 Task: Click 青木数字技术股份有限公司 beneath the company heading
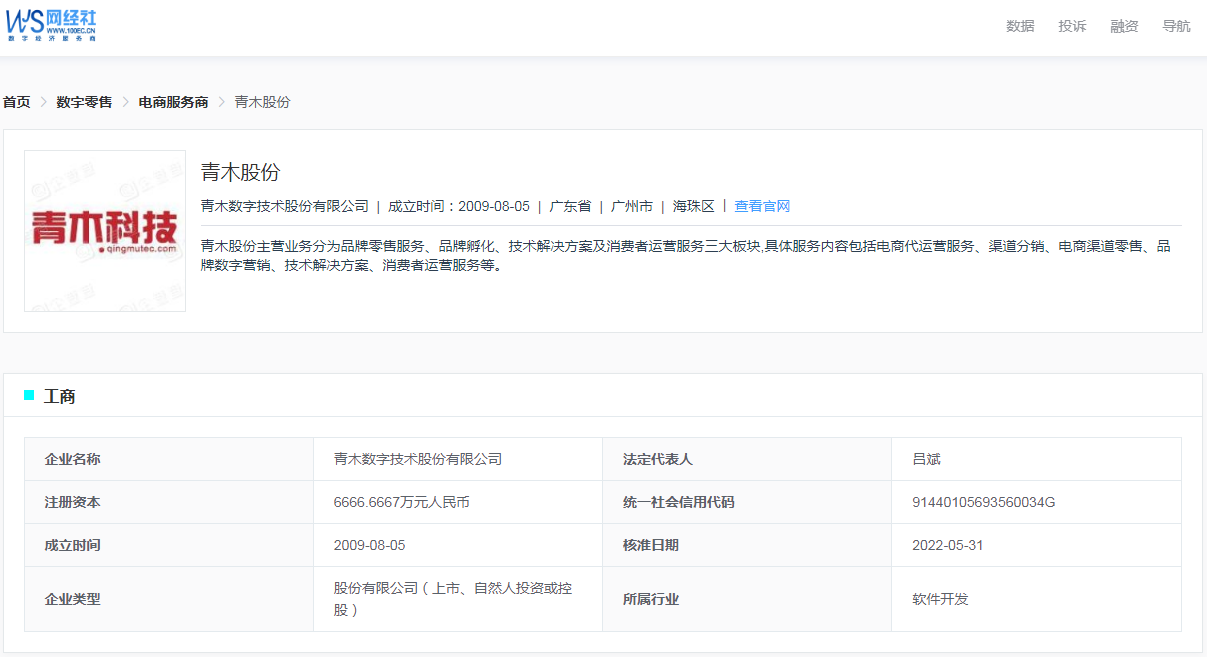285,206
